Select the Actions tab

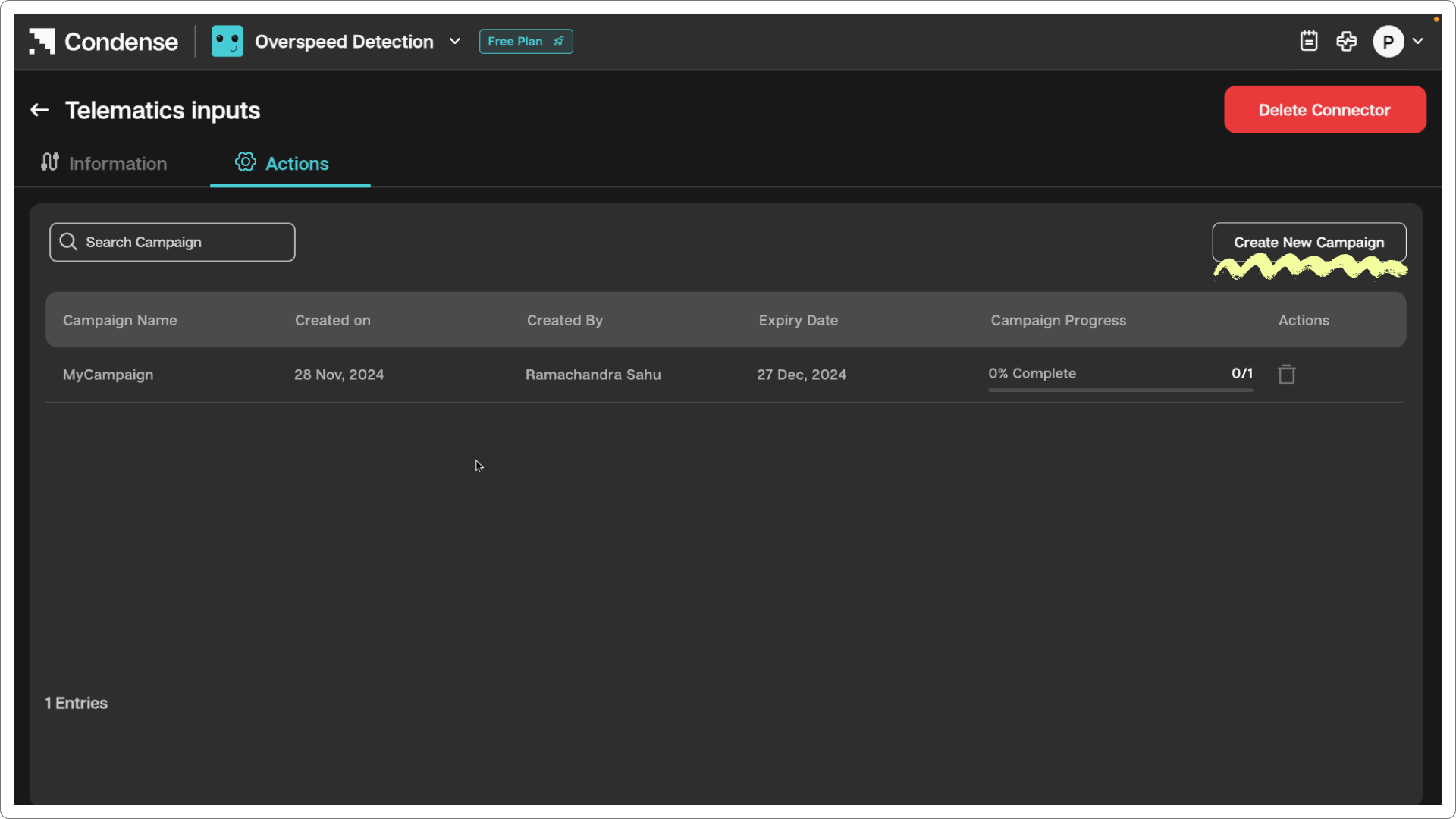(x=290, y=163)
